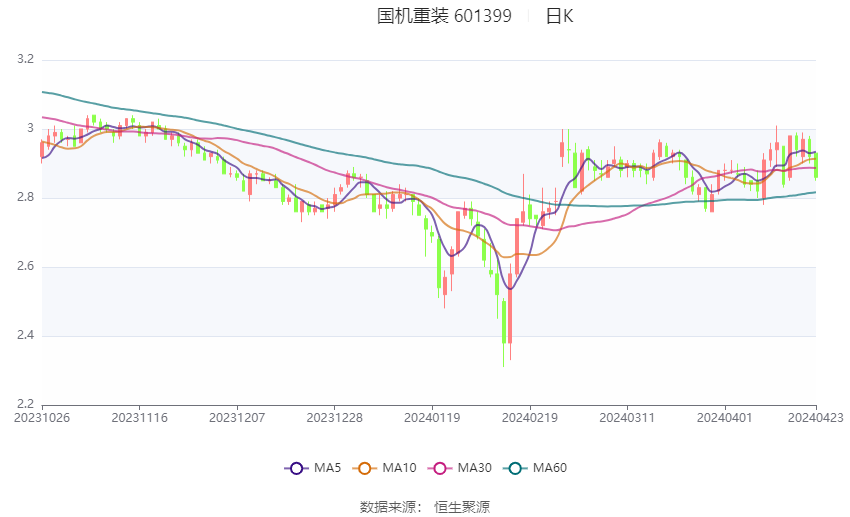
Task: Select the 20240119 date on the x-axis
Action: [x=432, y=417]
